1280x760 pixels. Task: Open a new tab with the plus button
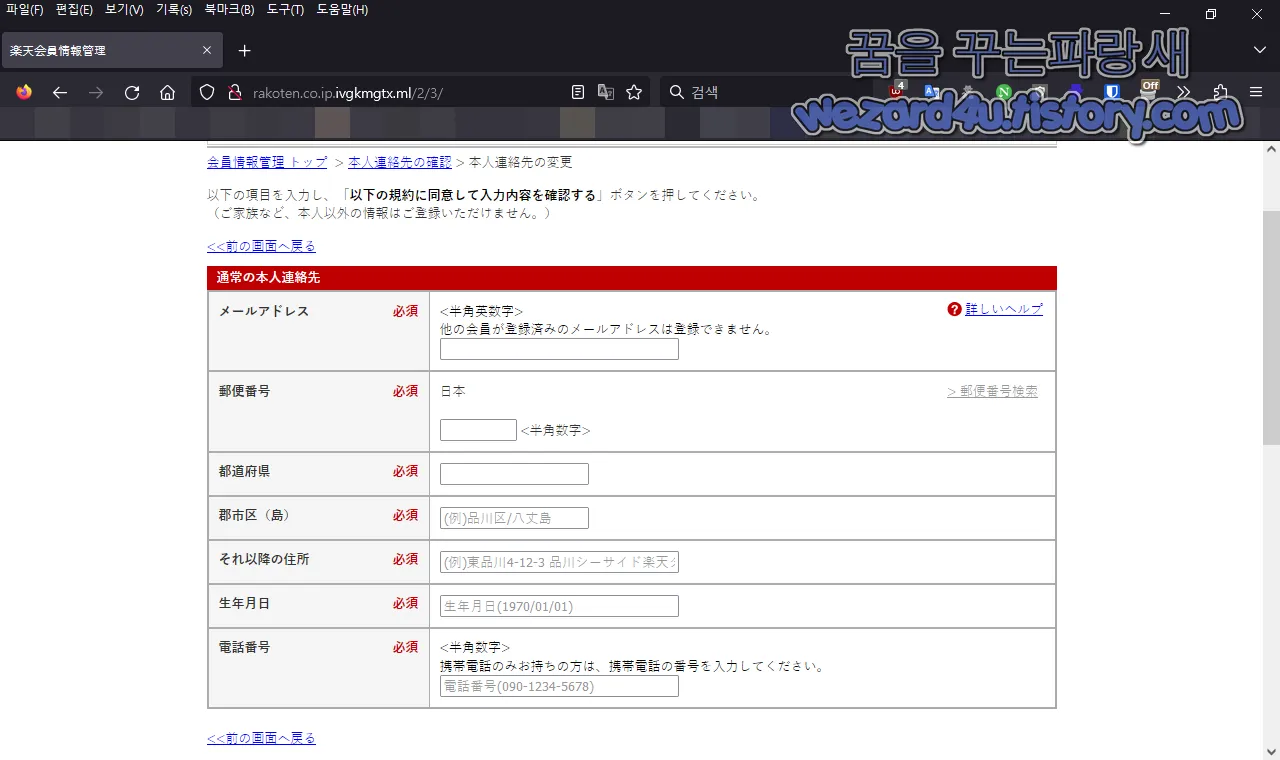(x=245, y=50)
